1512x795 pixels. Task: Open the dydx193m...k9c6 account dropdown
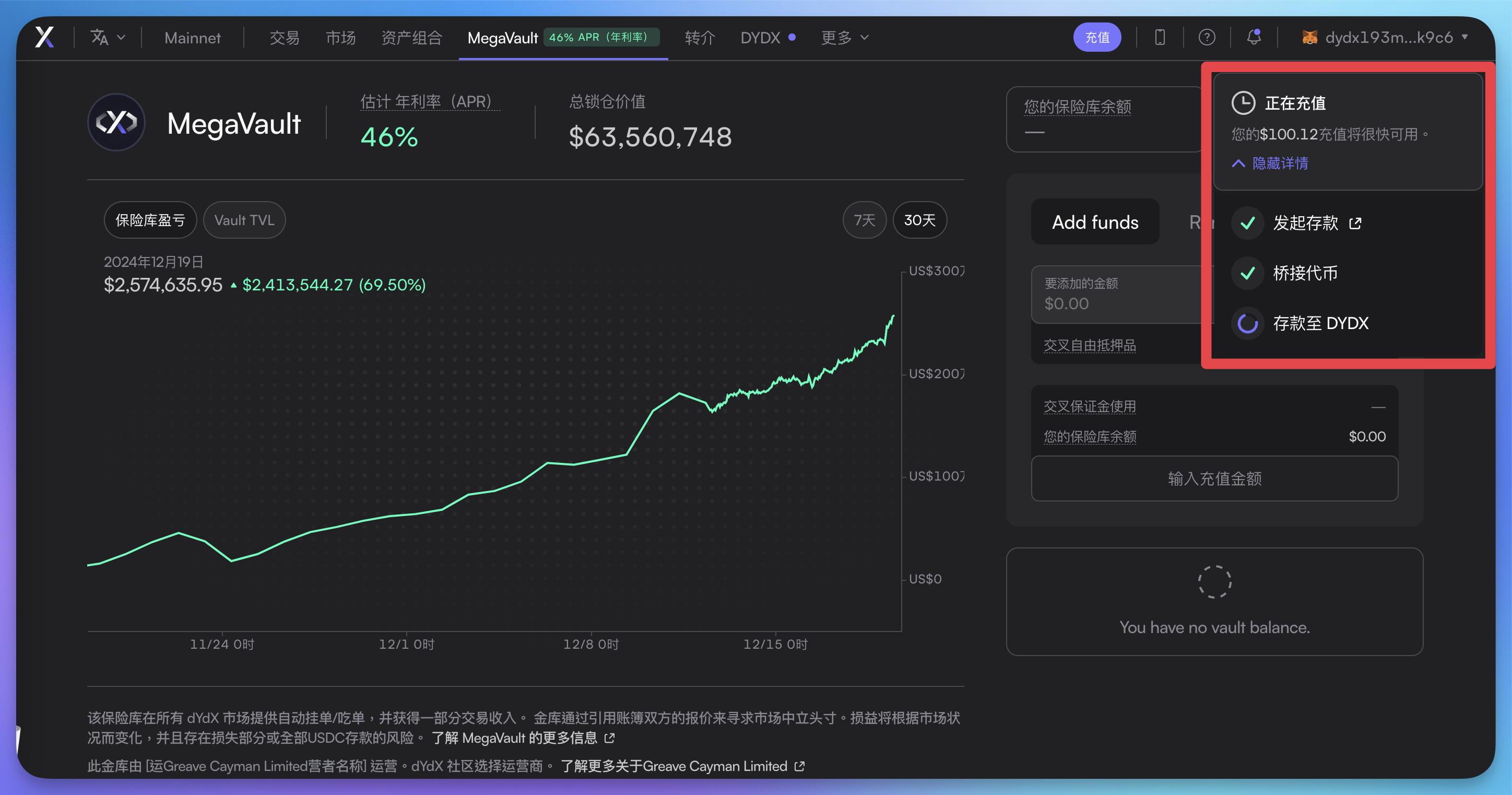coord(1385,38)
